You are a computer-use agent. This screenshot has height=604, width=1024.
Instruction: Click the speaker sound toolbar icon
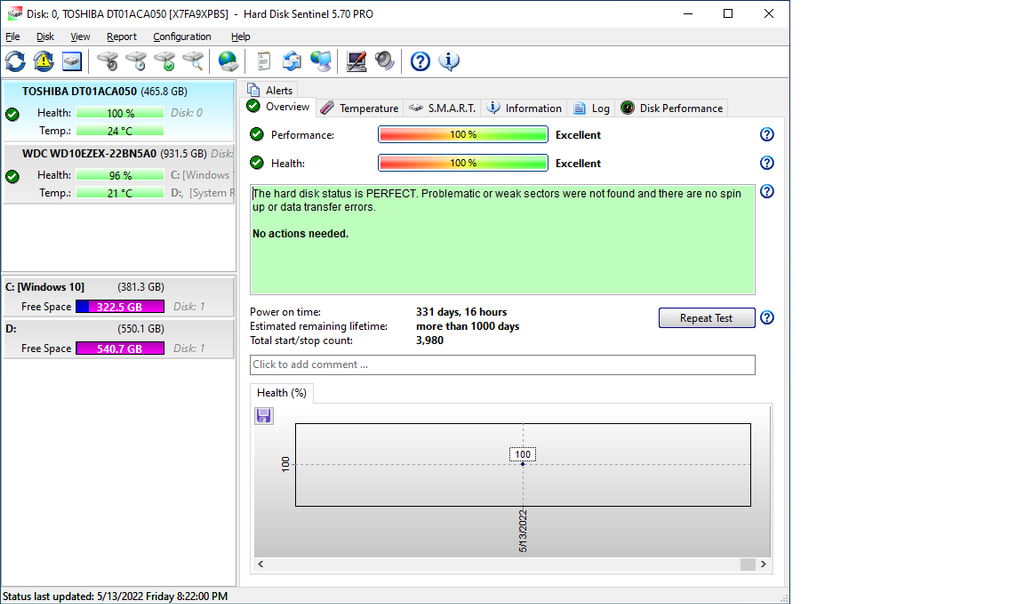pos(385,61)
